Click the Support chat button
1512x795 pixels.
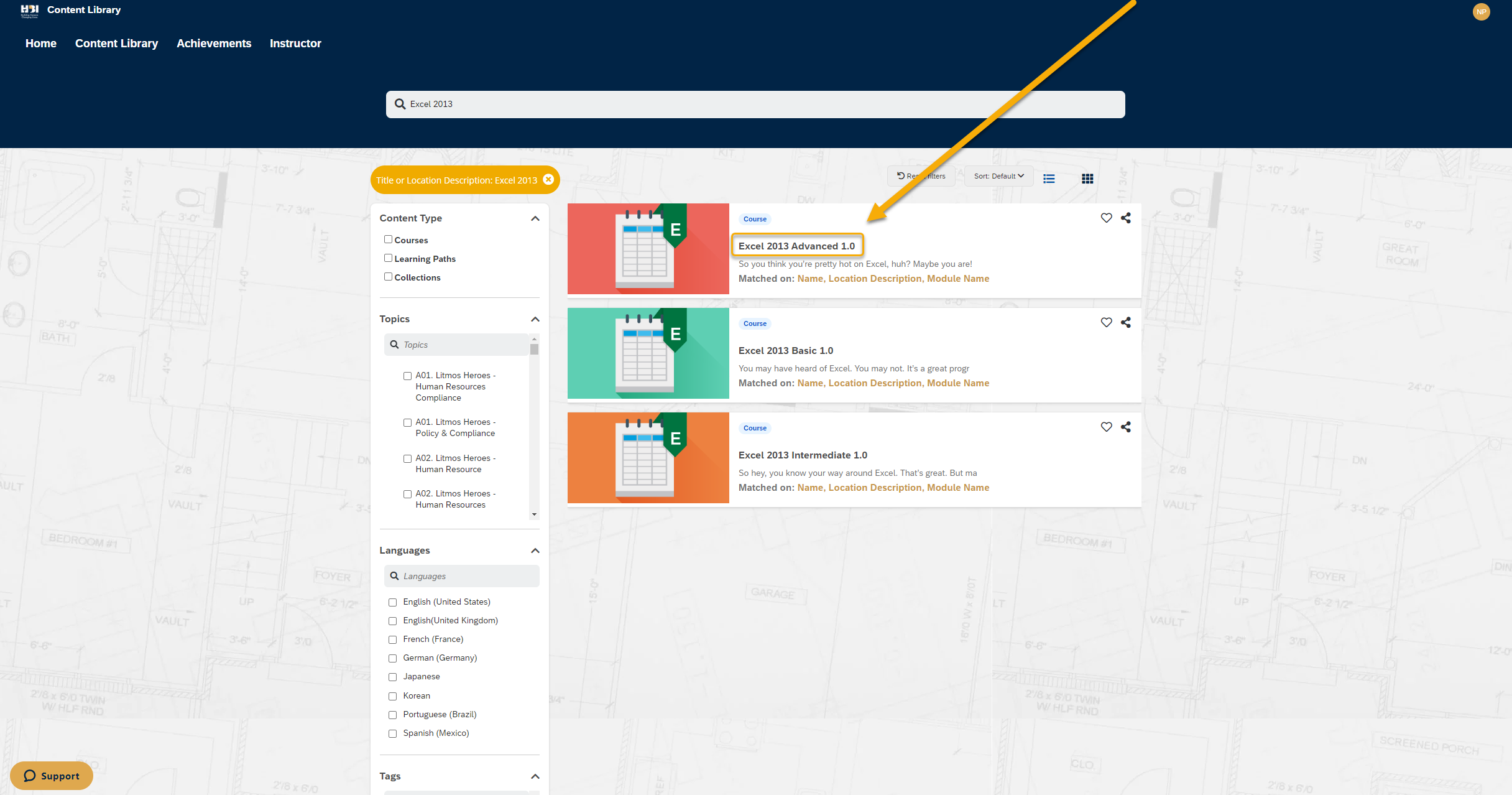pyautogui.click(x=52, y=776)
